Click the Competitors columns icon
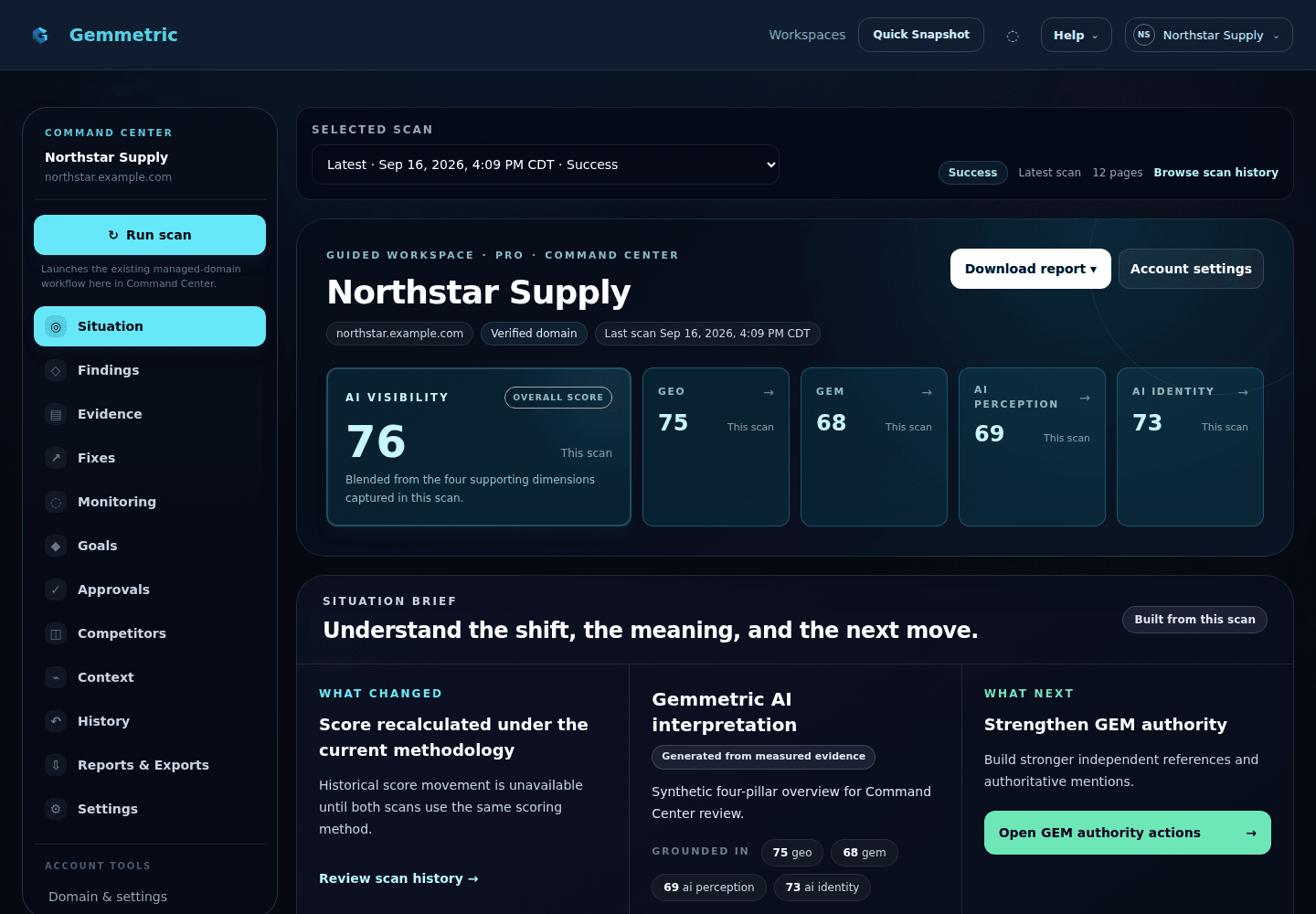The height and width of the screenshot is (914, 1316). [x=56, y=633]
